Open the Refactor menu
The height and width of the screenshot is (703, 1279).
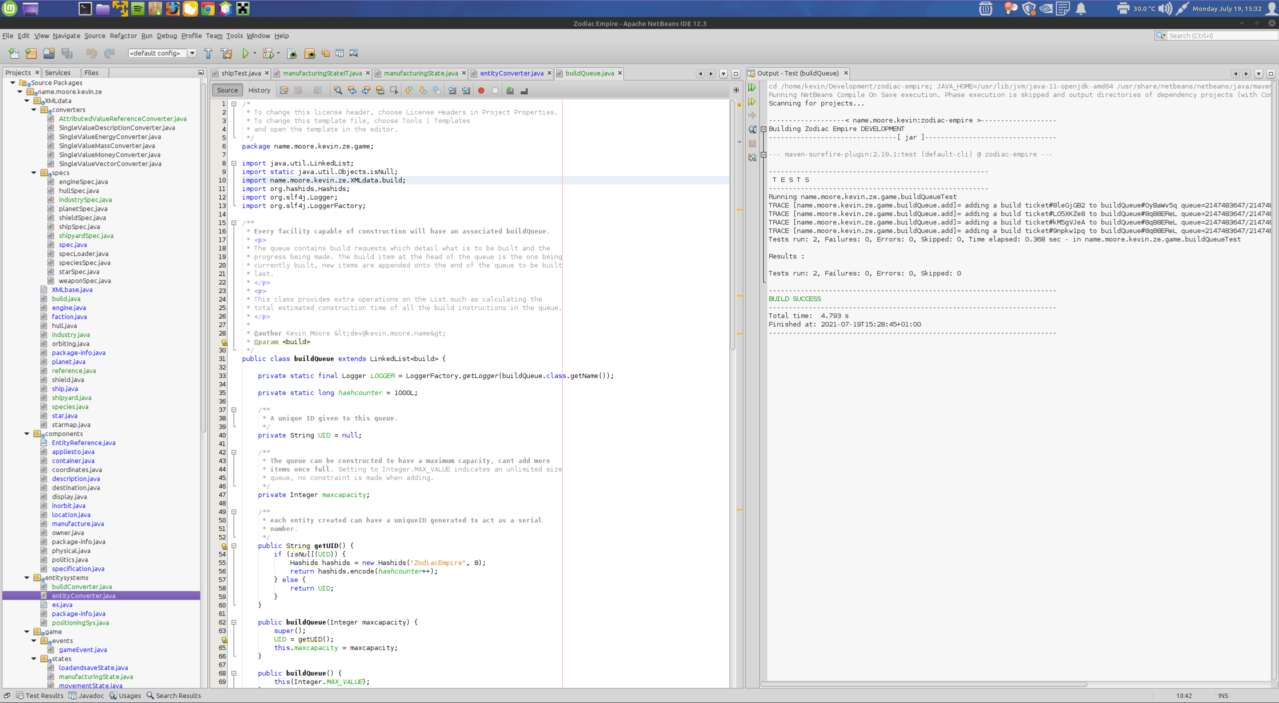123,36
